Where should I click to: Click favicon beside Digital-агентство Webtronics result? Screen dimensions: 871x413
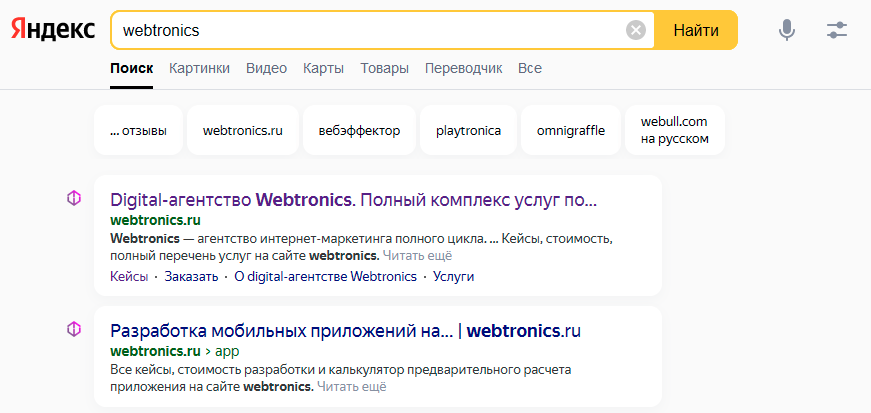(x=73, y=199)
